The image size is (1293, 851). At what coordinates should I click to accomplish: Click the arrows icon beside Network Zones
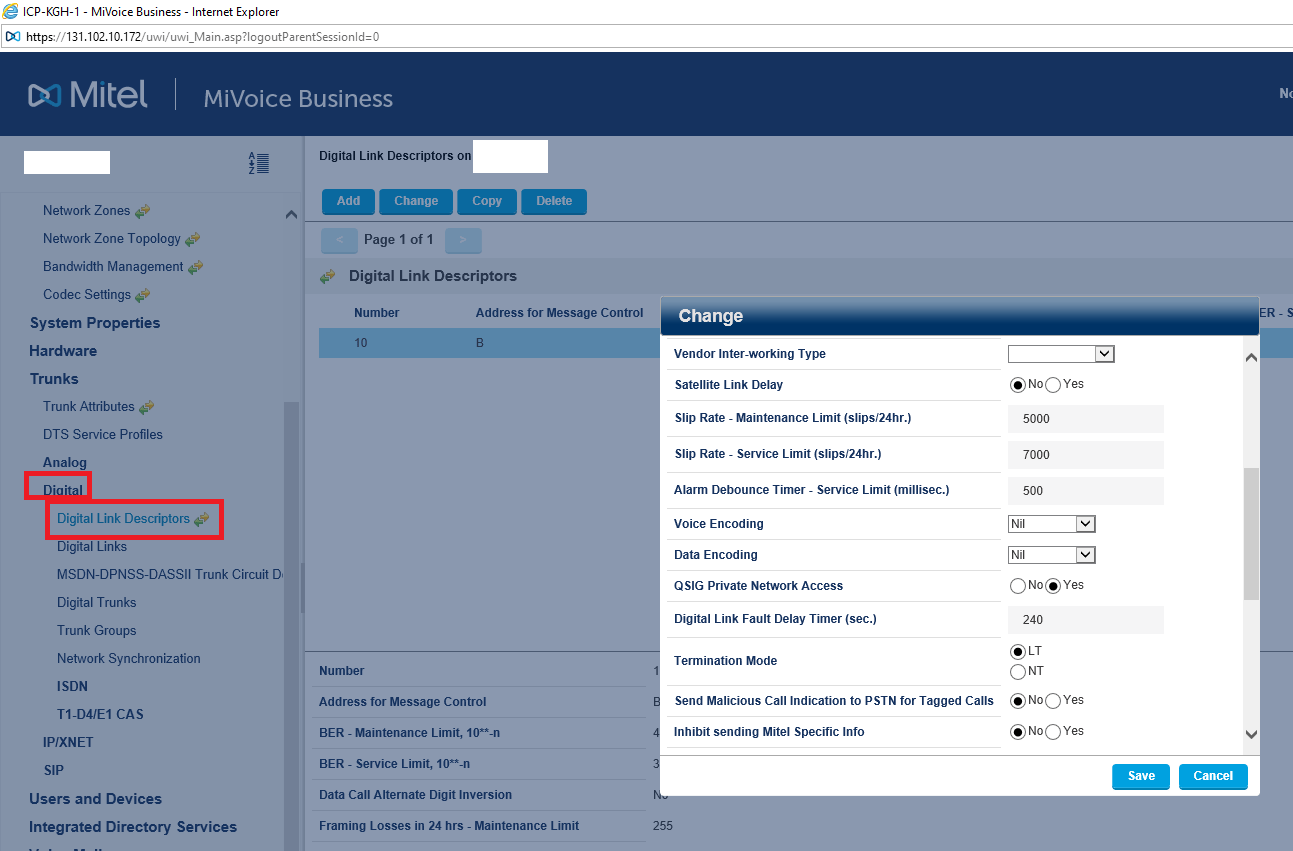143,211
